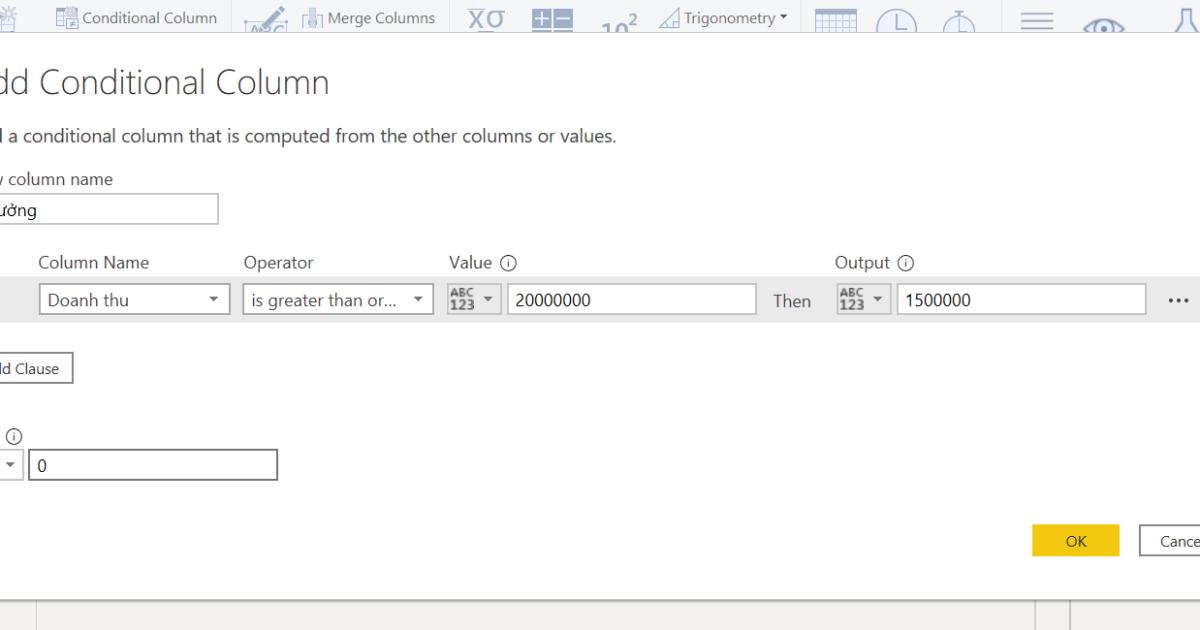The height and width of the screenshot is (630, 1200).
Task: Click the Information lines icon
Action: [1037, 22]
